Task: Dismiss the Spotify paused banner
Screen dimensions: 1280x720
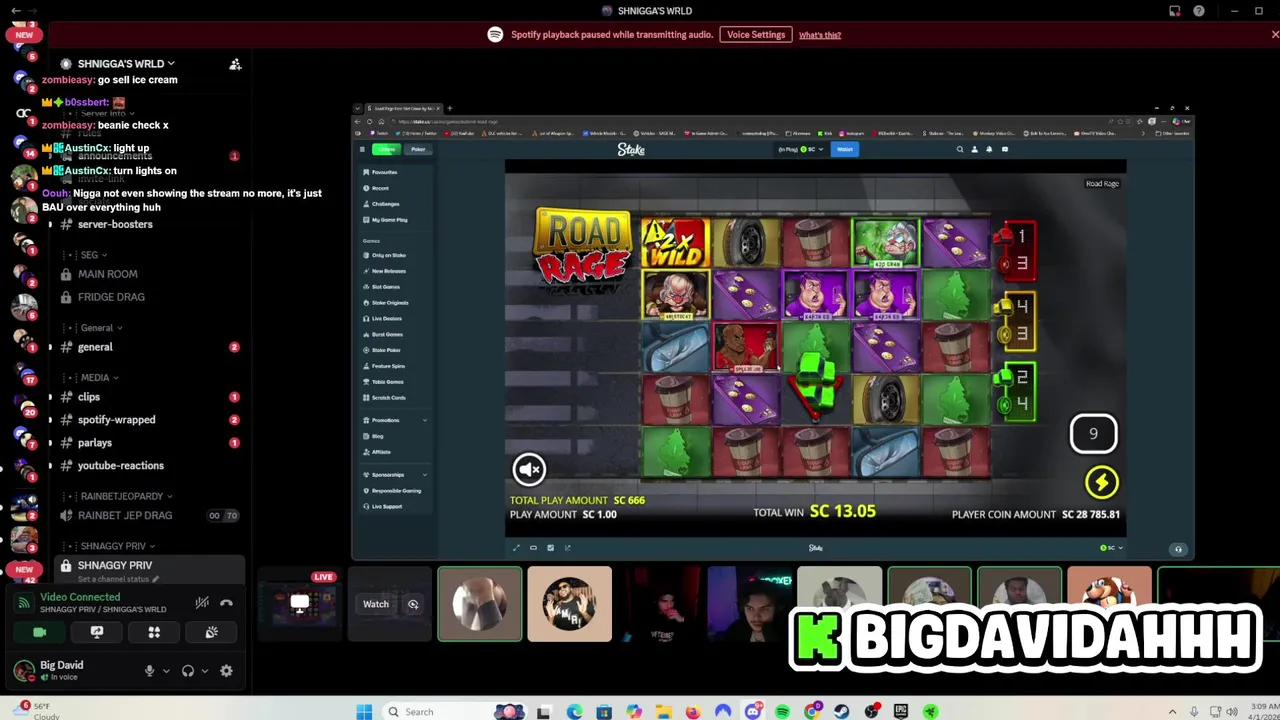Action: coord(1275,34)
